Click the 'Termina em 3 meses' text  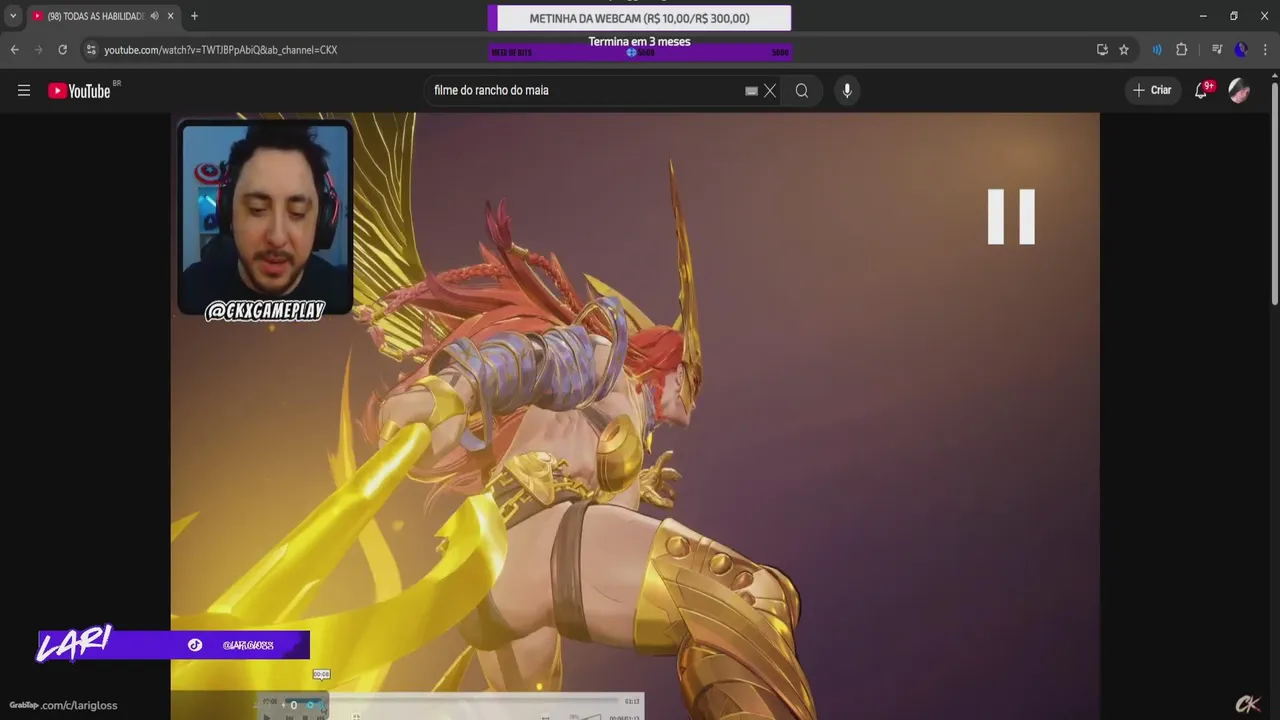[x=639, y=42]
